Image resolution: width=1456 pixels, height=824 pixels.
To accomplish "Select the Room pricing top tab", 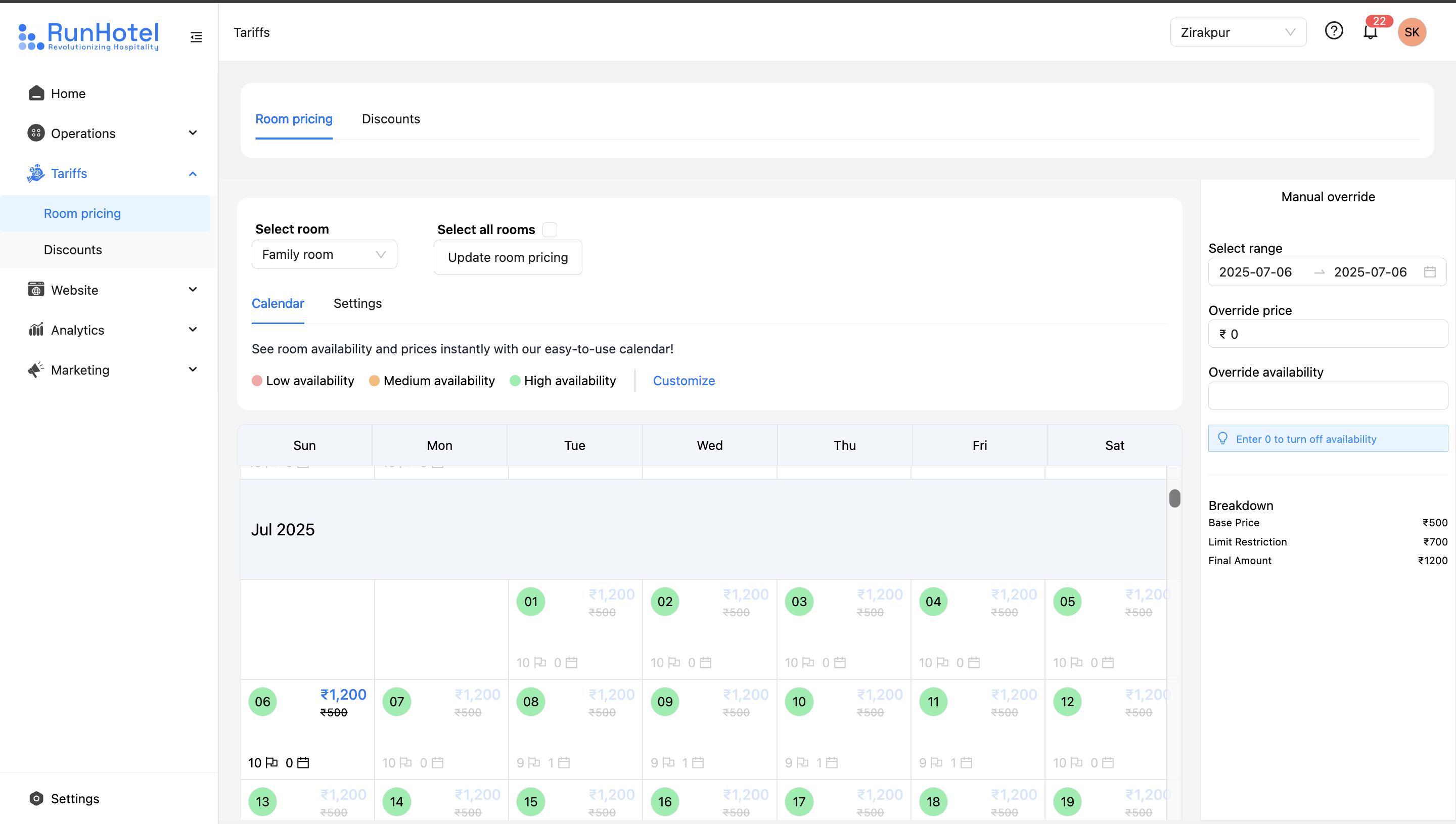I will (x=294, y=119).
